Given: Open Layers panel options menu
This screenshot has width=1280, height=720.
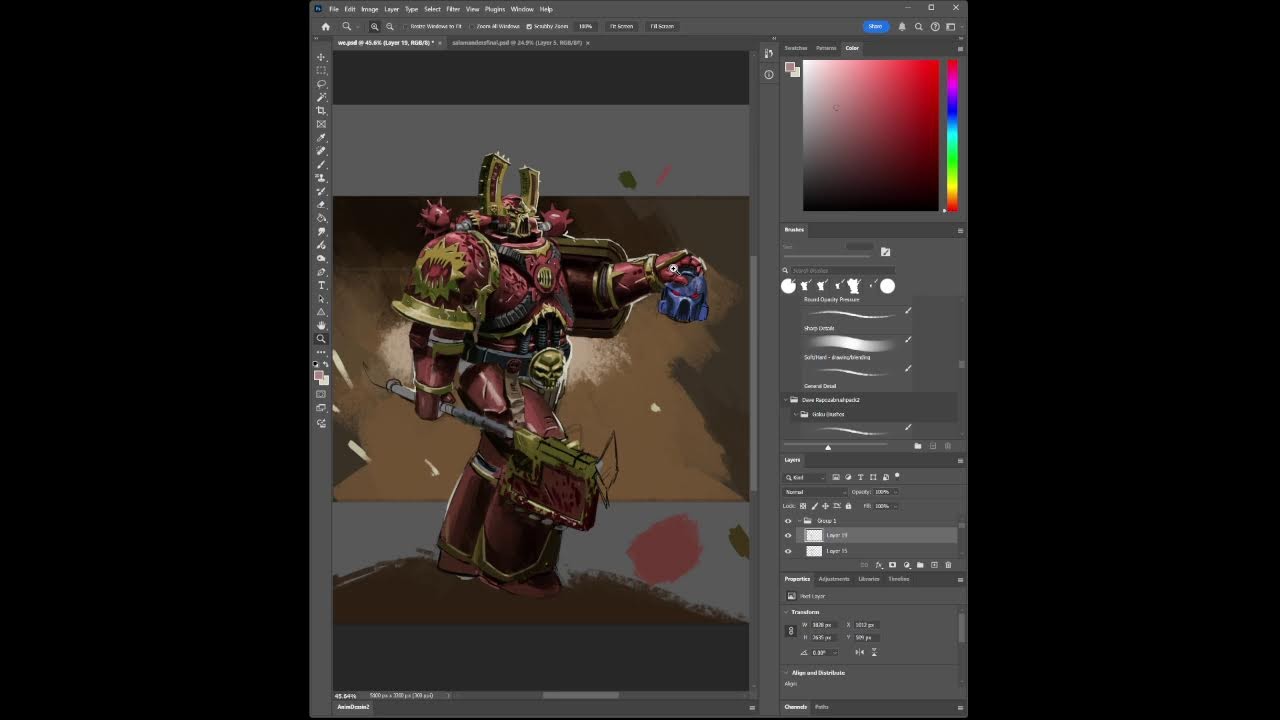Looking at the screenshot, I should [960, 460].
